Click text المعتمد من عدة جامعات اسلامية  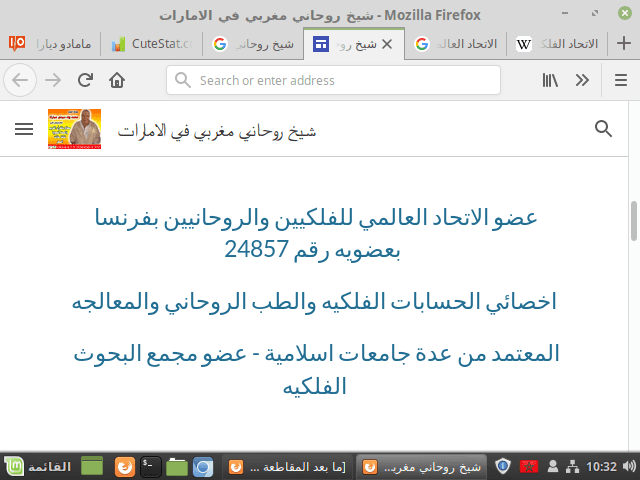(412, 353)
